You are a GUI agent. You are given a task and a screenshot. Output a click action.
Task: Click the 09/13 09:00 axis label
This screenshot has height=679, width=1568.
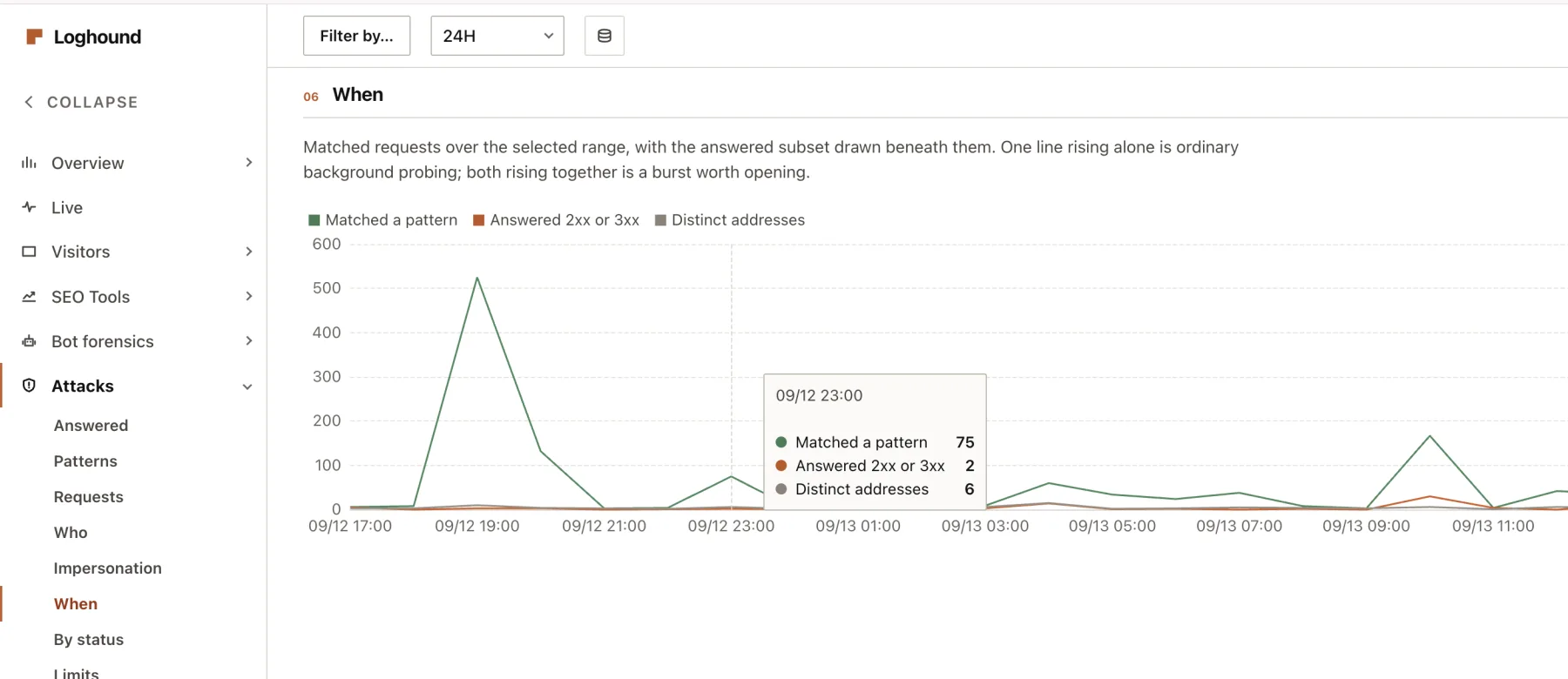(x=1366, y=526)
